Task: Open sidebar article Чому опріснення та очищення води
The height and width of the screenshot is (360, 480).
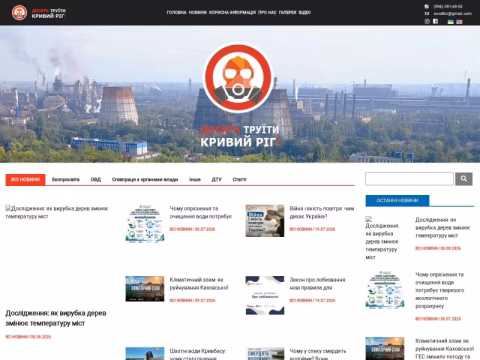Action: 440,290
